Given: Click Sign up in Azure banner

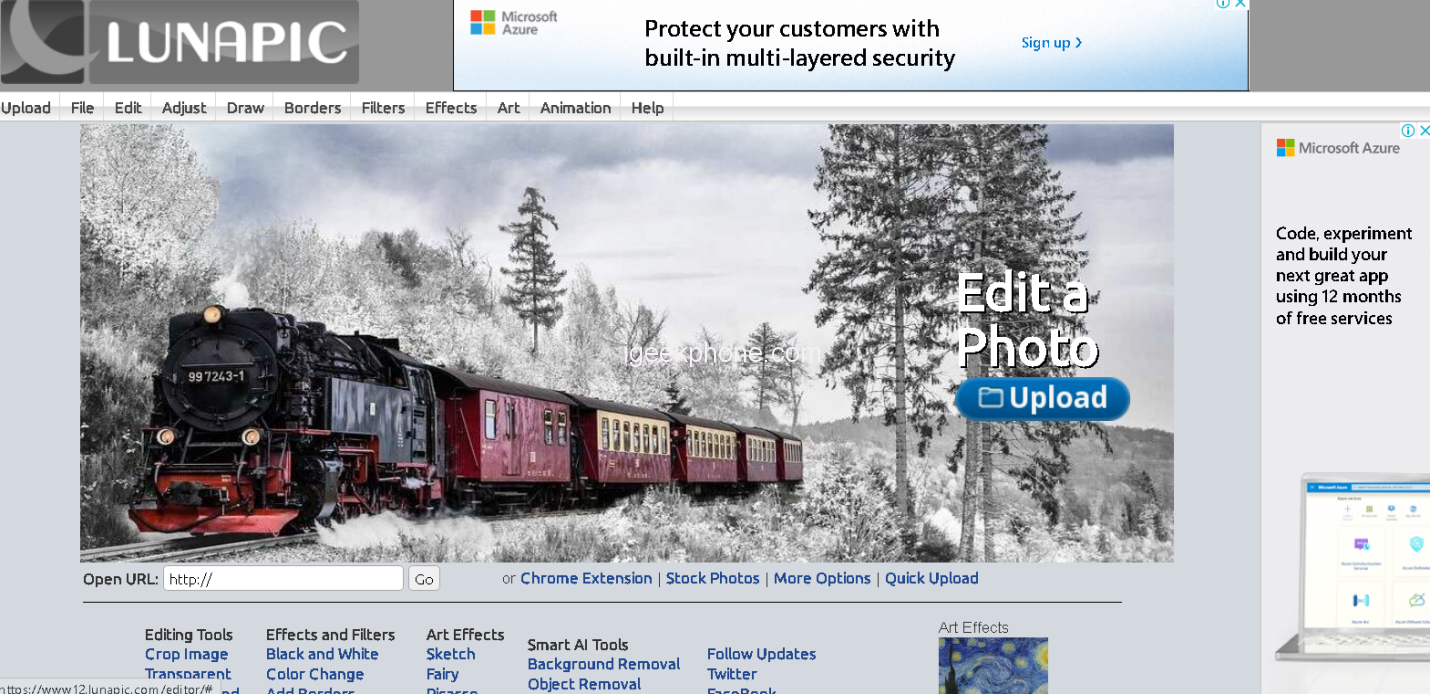Looking at the screenshot, I should pos(1051,43).
